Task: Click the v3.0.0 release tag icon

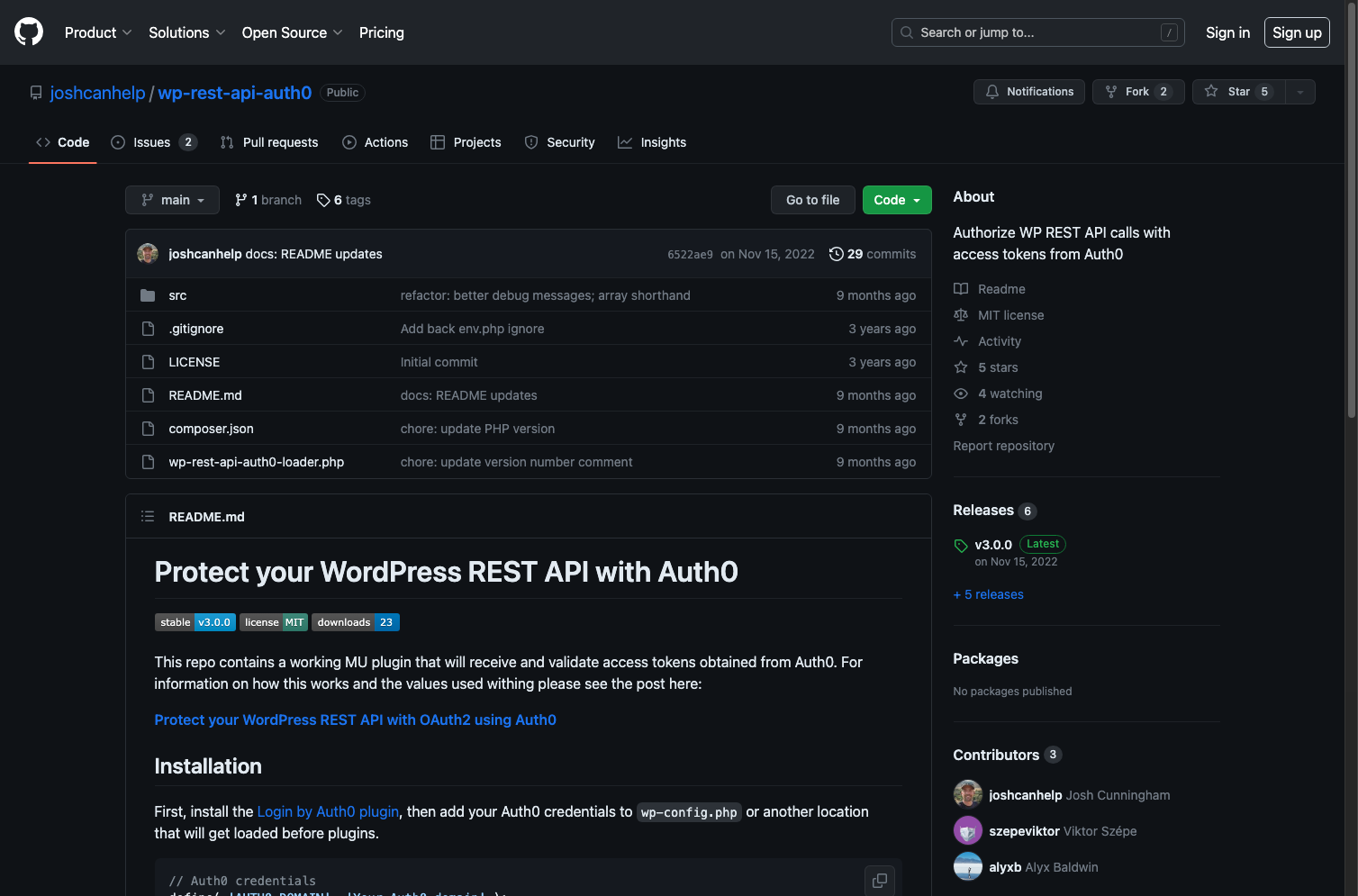Action: click(961, 546)
